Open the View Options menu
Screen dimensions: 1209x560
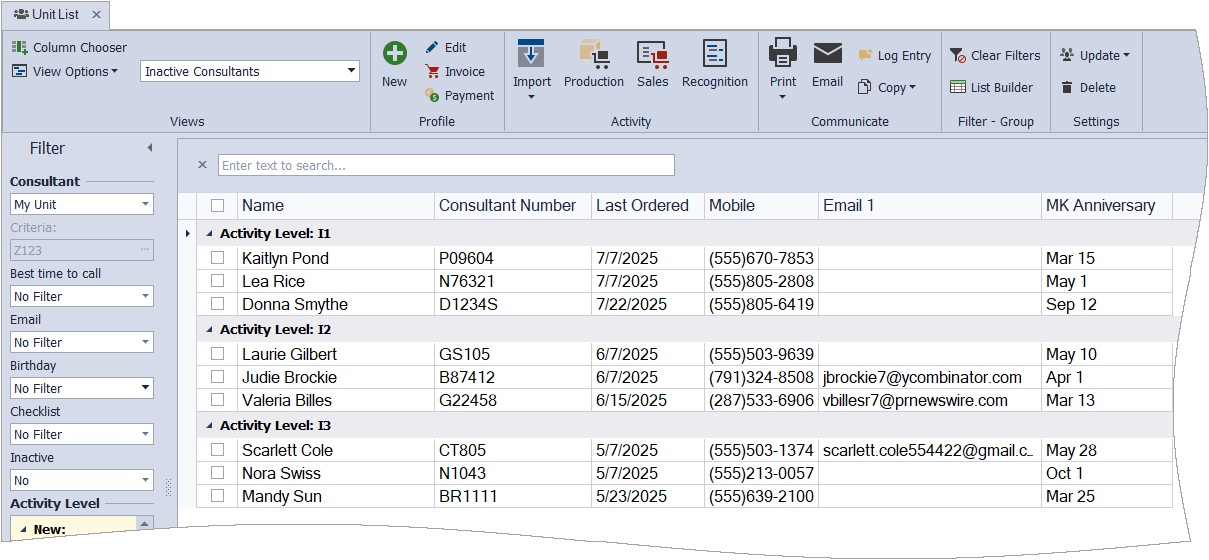(x=65, y=72)
